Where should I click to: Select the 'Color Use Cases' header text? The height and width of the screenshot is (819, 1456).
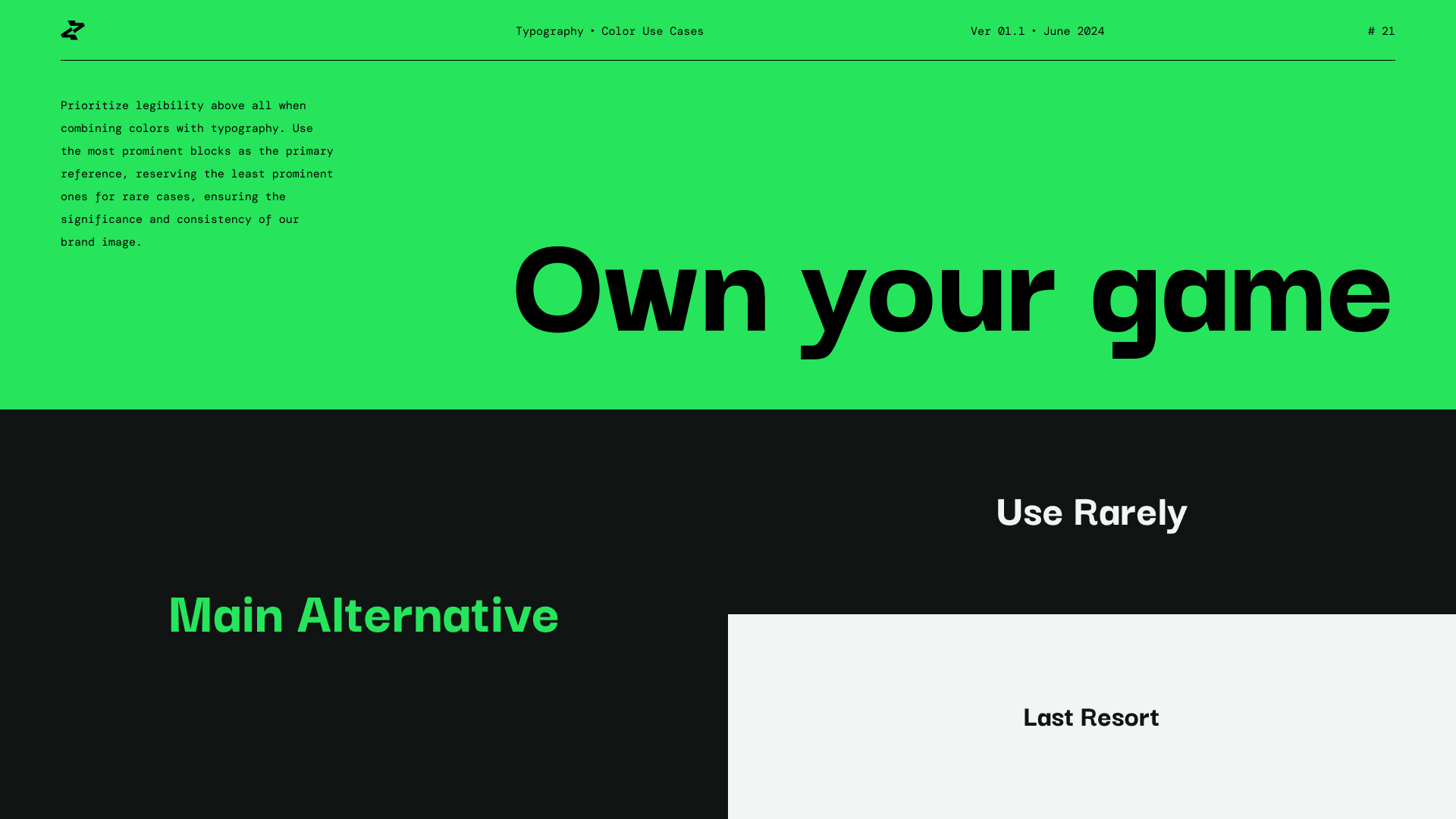point(652,31)
